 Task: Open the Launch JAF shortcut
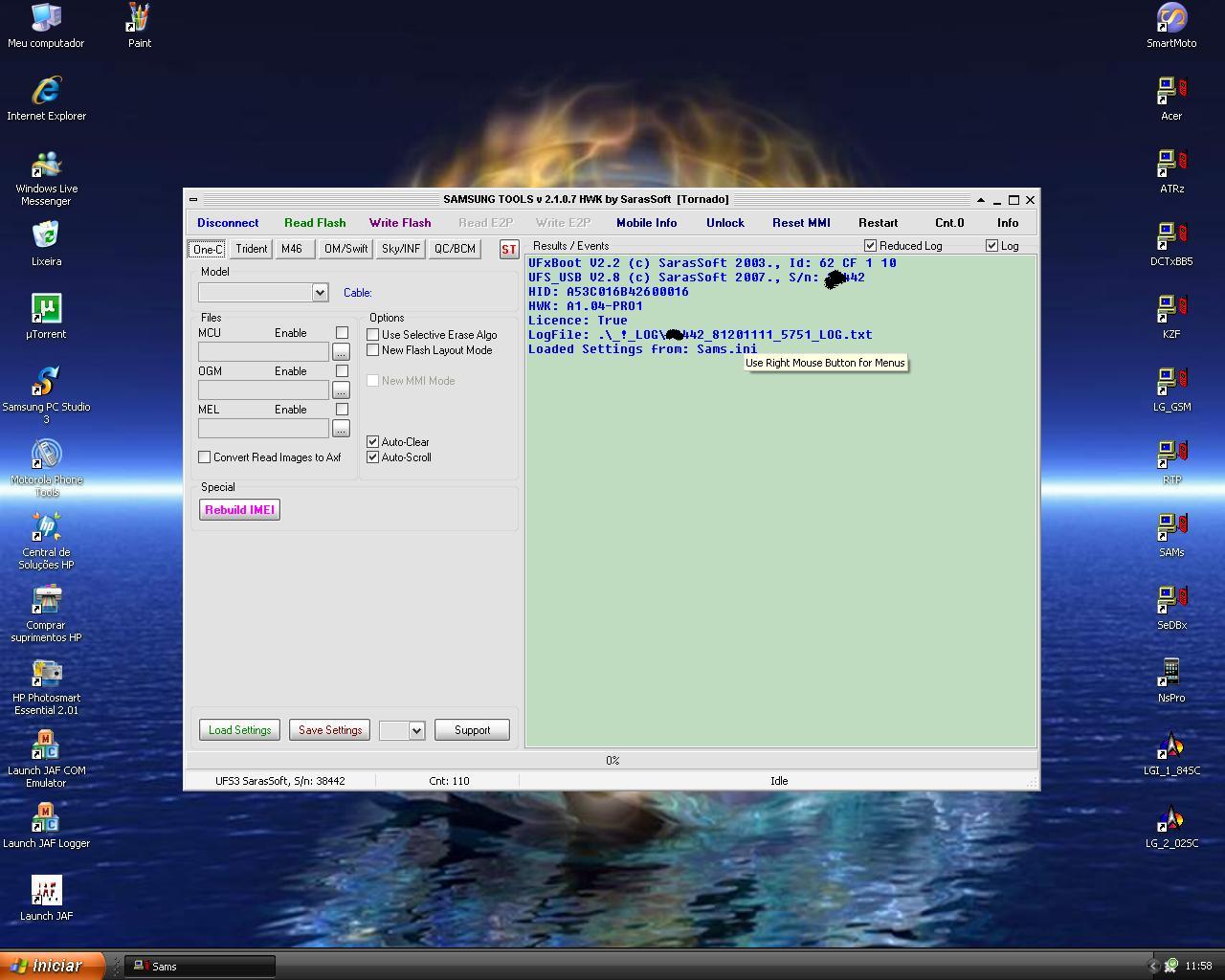click(x=46, y=899)
